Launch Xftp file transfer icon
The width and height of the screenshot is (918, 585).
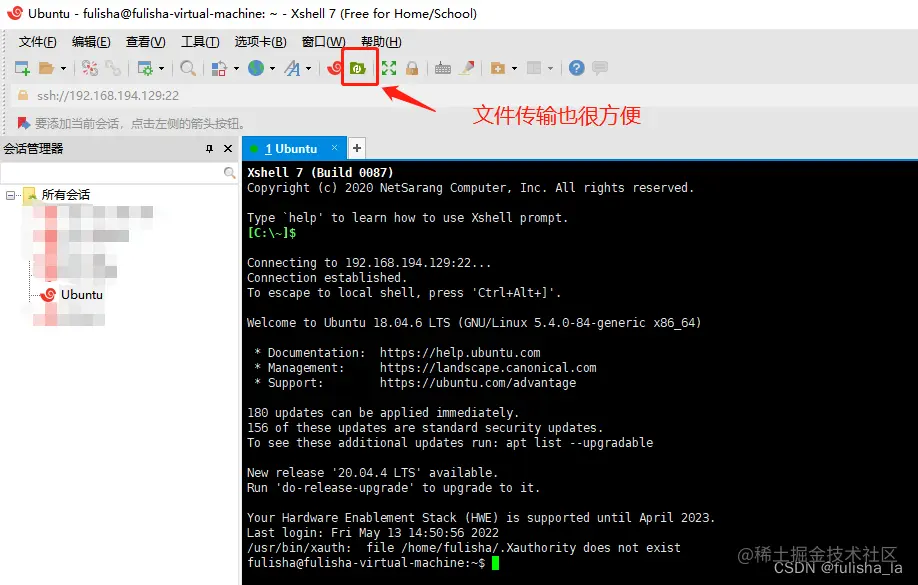[x=358, y=69]
